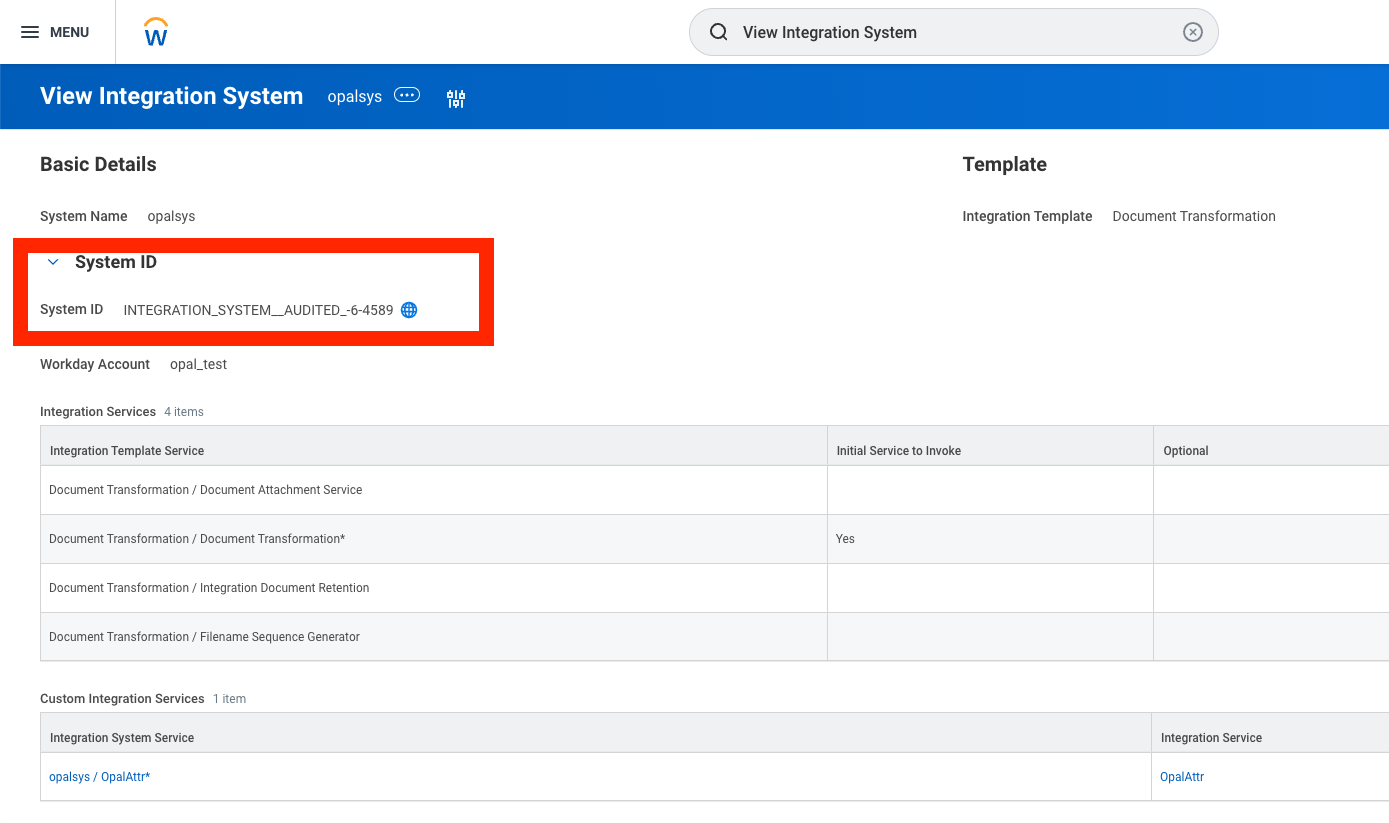Viewport: 1389px width, 823px height.
Task: Go to Workday home via logo
Action: pos(156,32)
